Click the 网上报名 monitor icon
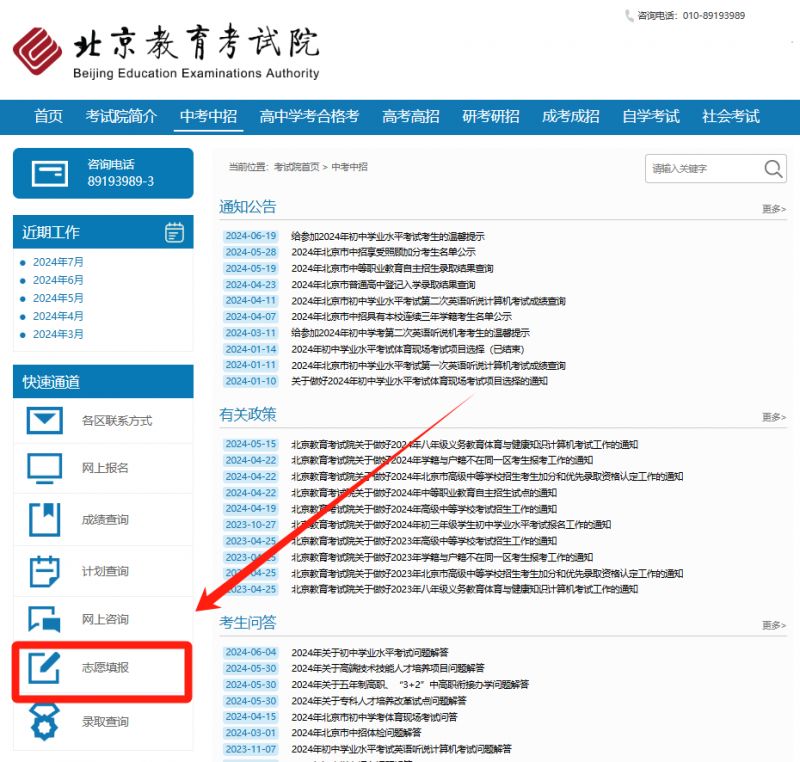The image size is (800, 762). coord(45,468)
